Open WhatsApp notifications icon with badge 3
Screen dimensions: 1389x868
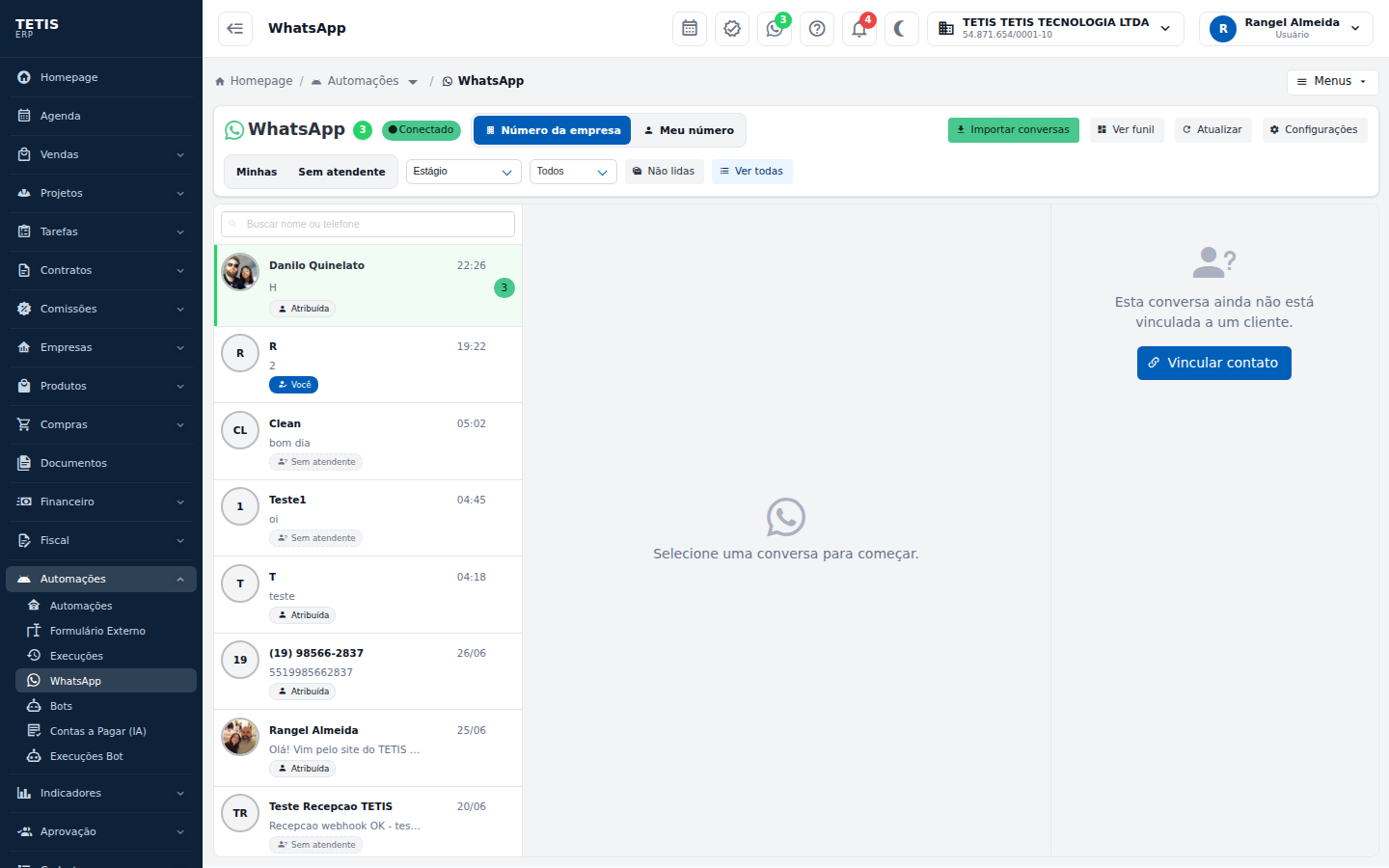pyautogui.click(x=775, y=29)
